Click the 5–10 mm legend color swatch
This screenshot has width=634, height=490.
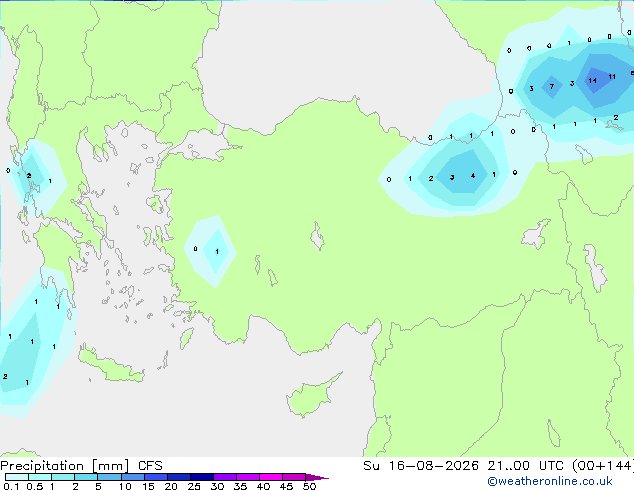(x=109, y=477)
